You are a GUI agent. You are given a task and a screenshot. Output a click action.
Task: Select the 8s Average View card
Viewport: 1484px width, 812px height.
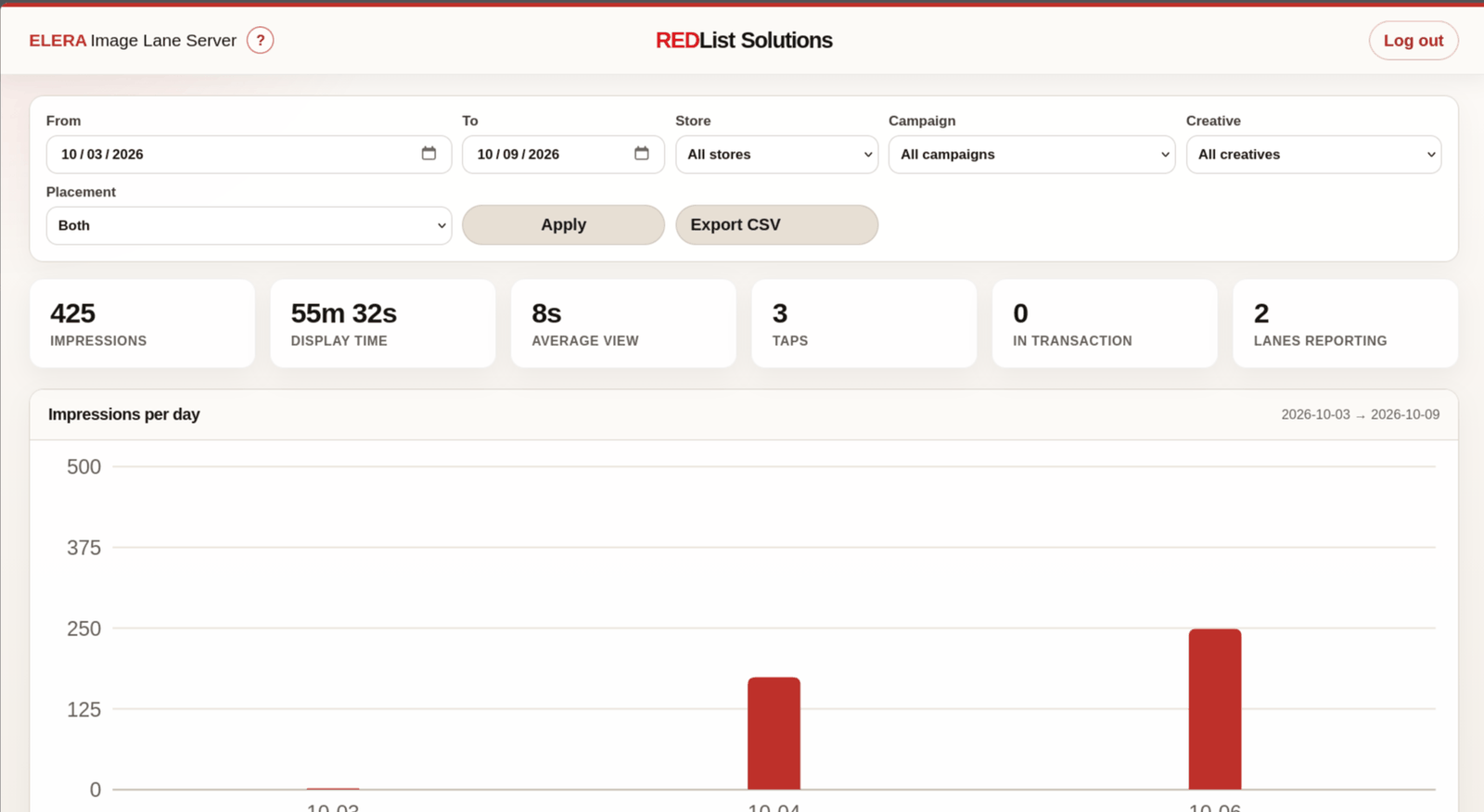623,324
